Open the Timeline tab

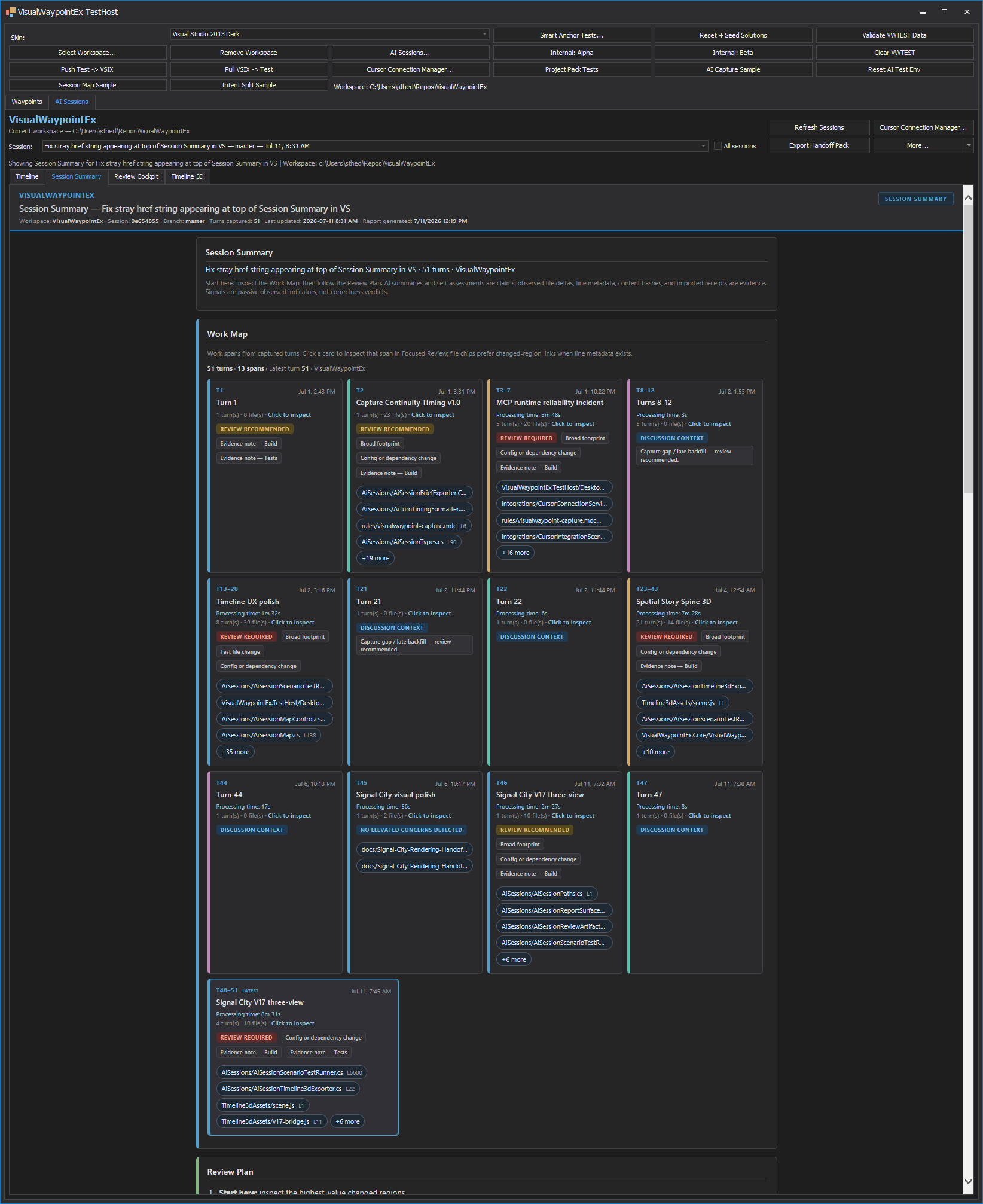coord(27,176)
